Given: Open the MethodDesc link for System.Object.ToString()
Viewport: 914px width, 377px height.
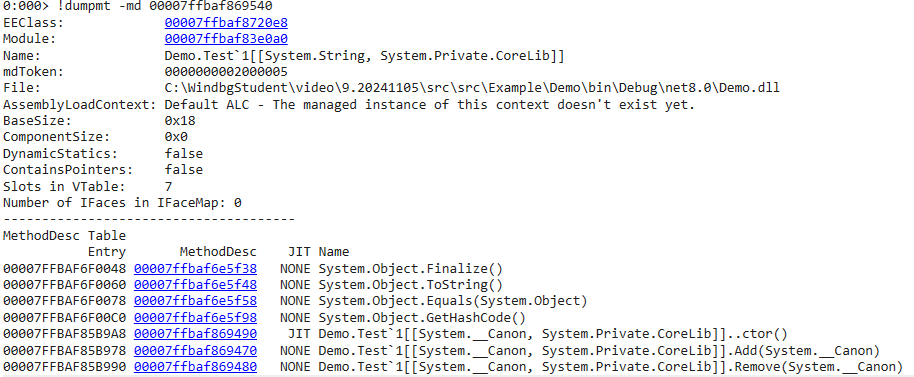Looking at the screenshot, I should pos(195,285).
